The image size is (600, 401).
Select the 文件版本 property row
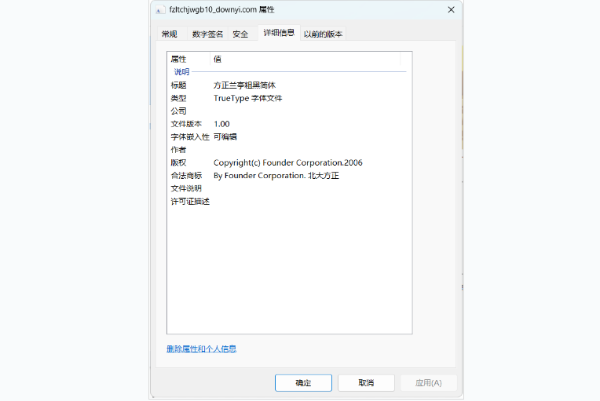pos(289,124)
